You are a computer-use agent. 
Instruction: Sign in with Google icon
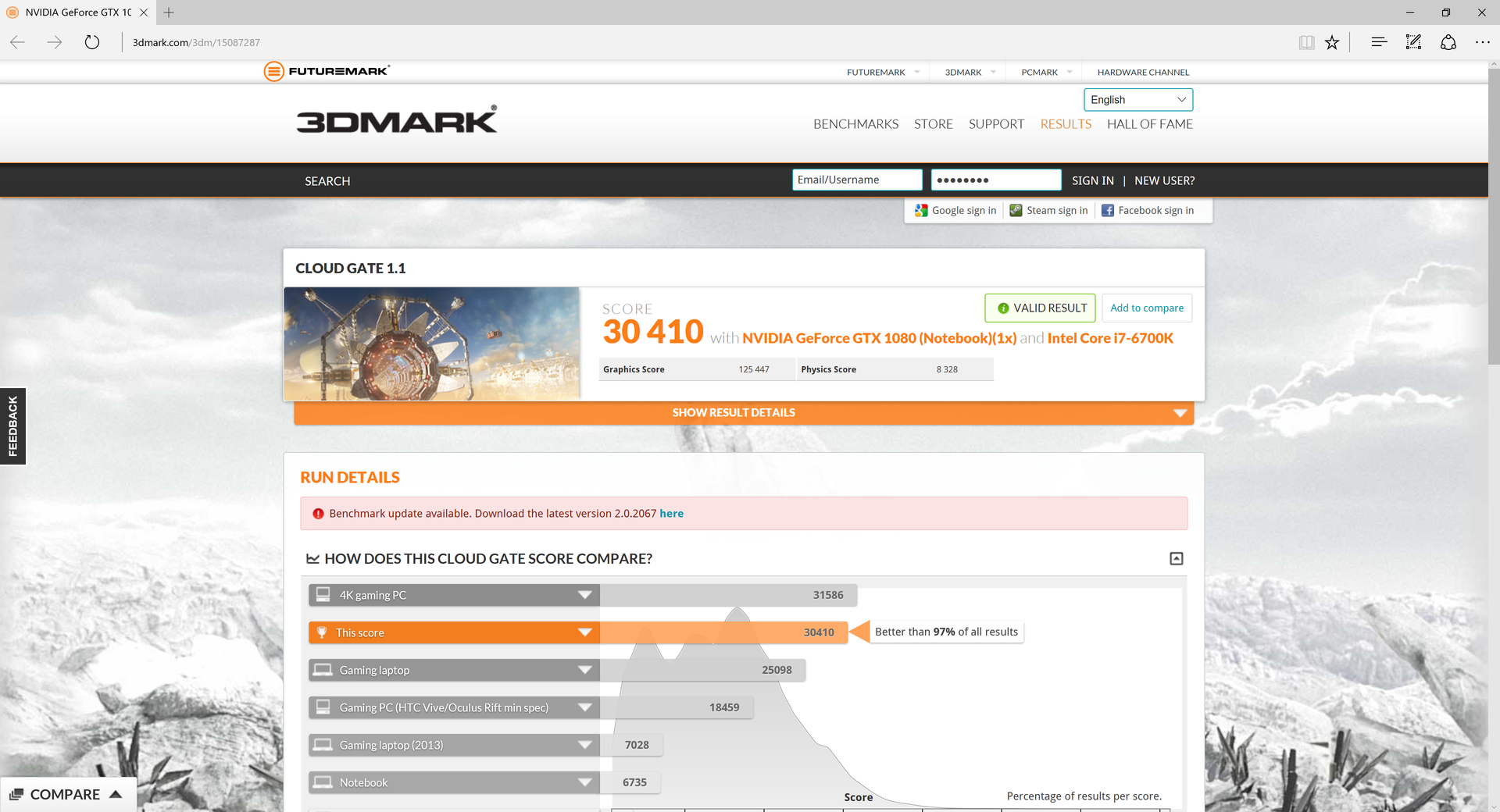pyautogui.click(x=921, y=210)
